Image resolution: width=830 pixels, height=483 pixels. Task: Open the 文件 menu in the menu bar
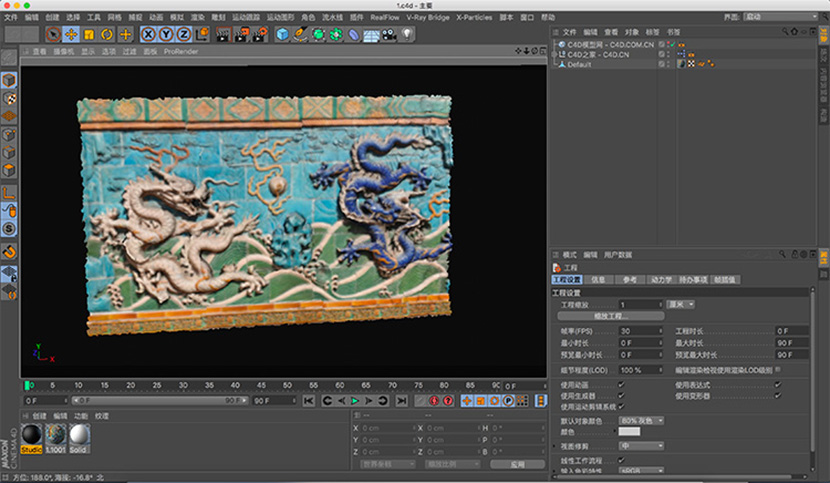tap(11, 17)
